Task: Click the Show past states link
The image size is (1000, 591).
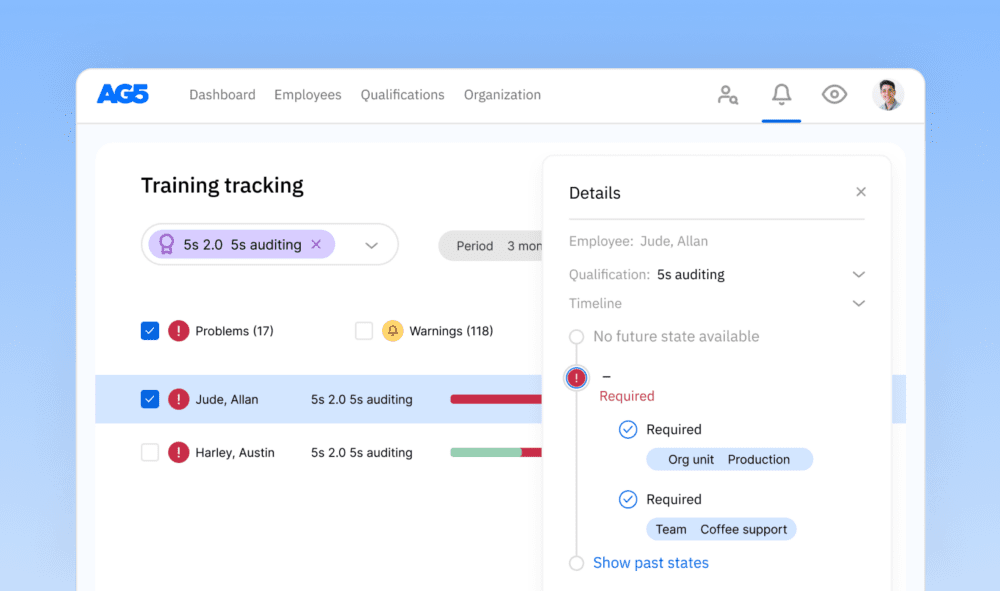Action: [x=651, y=562]
